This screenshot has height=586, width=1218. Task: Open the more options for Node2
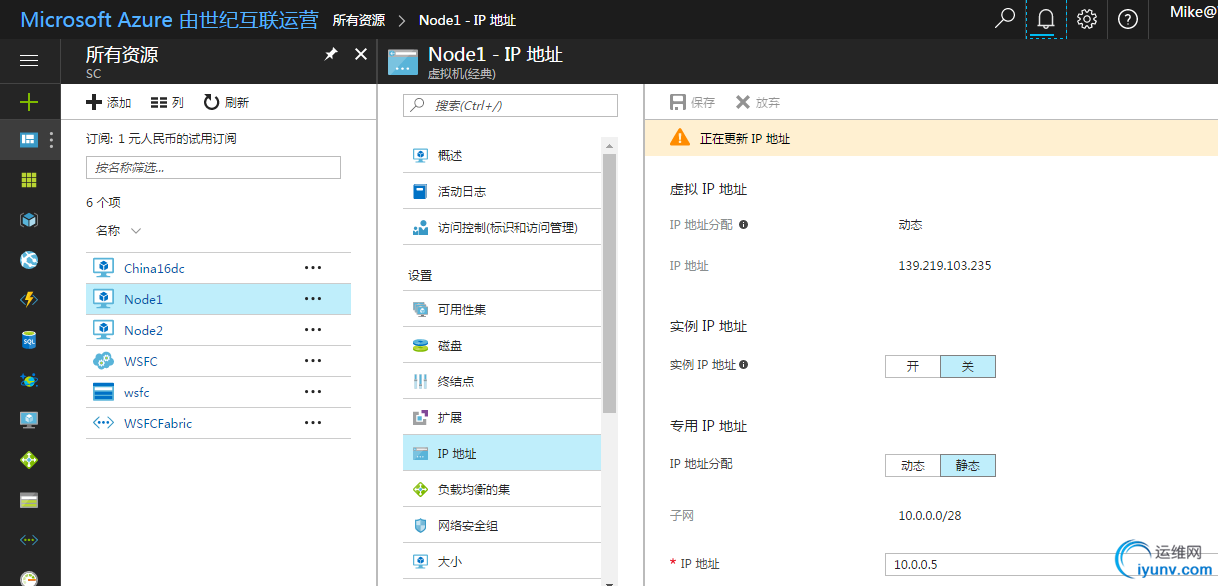click(x=313, y=330)
